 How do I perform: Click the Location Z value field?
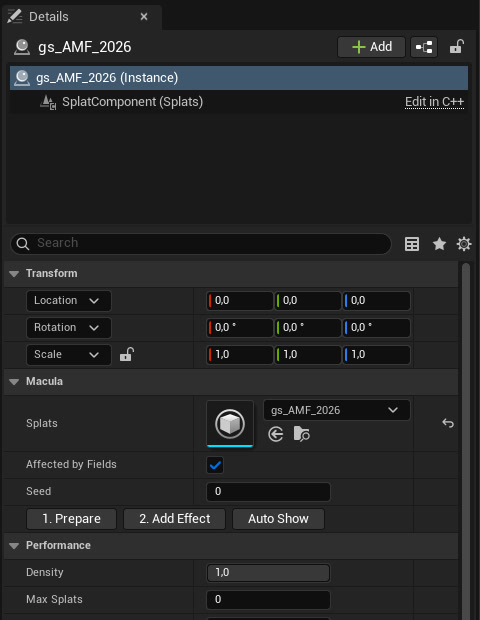click(376, 301)
